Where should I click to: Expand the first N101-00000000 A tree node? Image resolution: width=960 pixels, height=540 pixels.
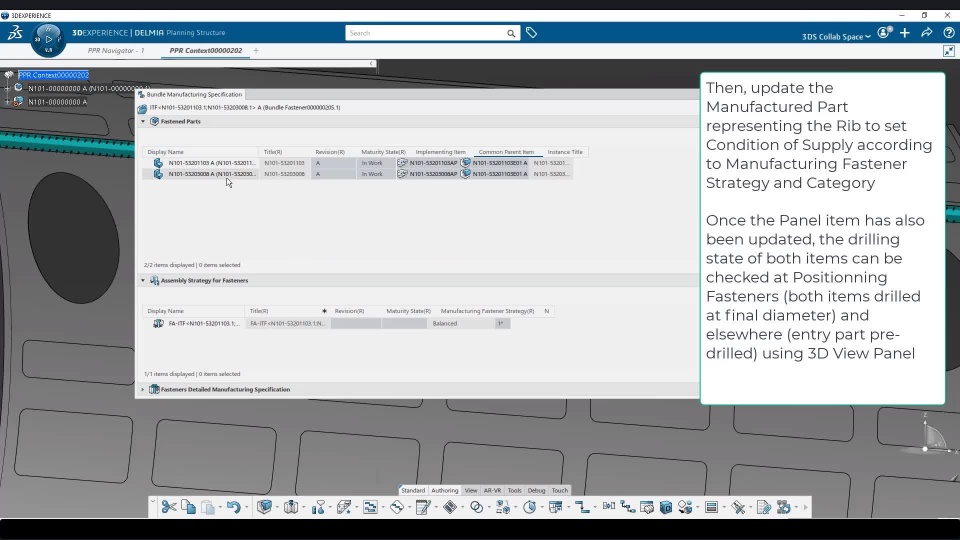click(x=7, y=88)
